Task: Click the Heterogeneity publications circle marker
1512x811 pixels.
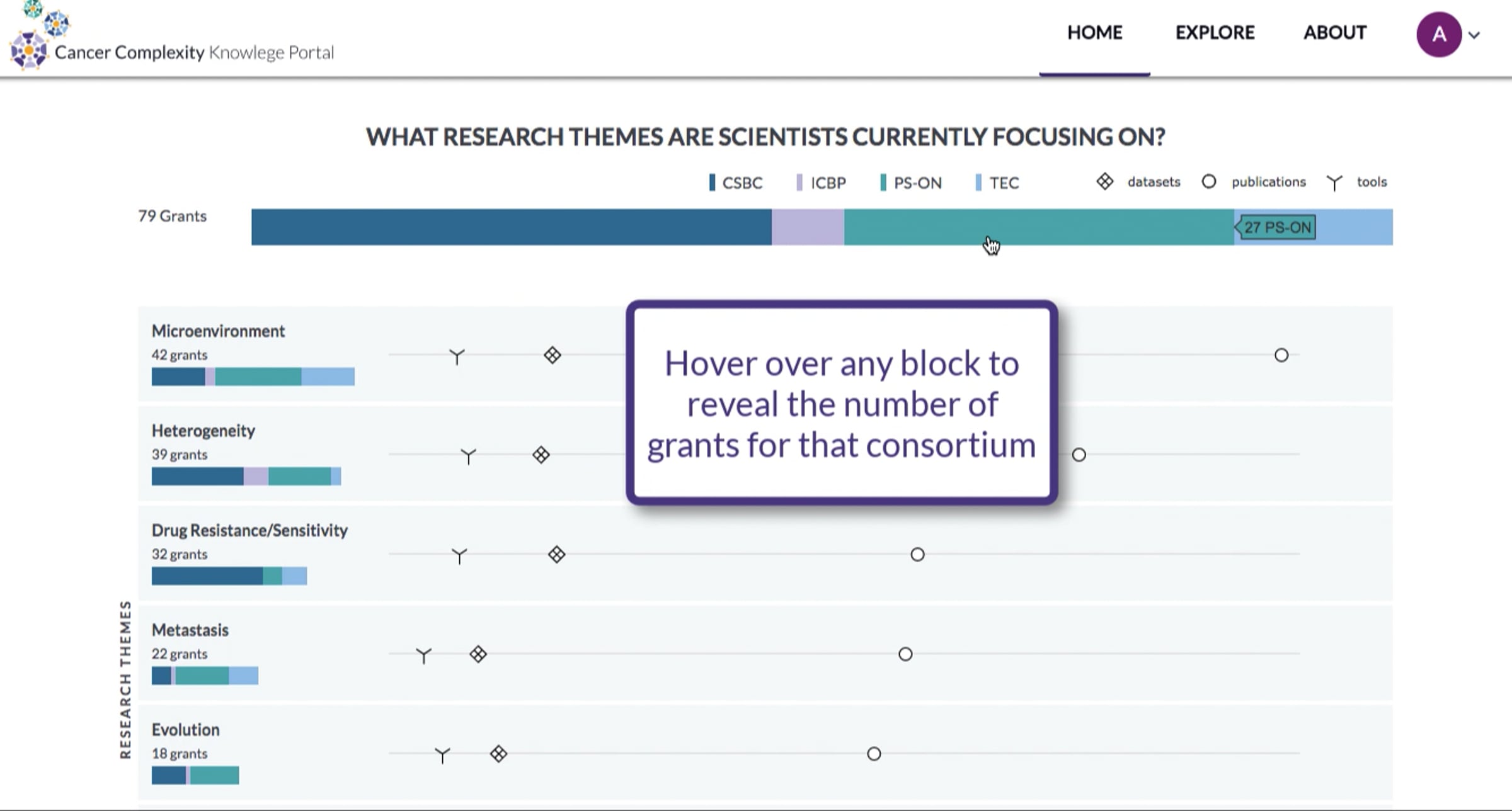Action: (1079, 455)
